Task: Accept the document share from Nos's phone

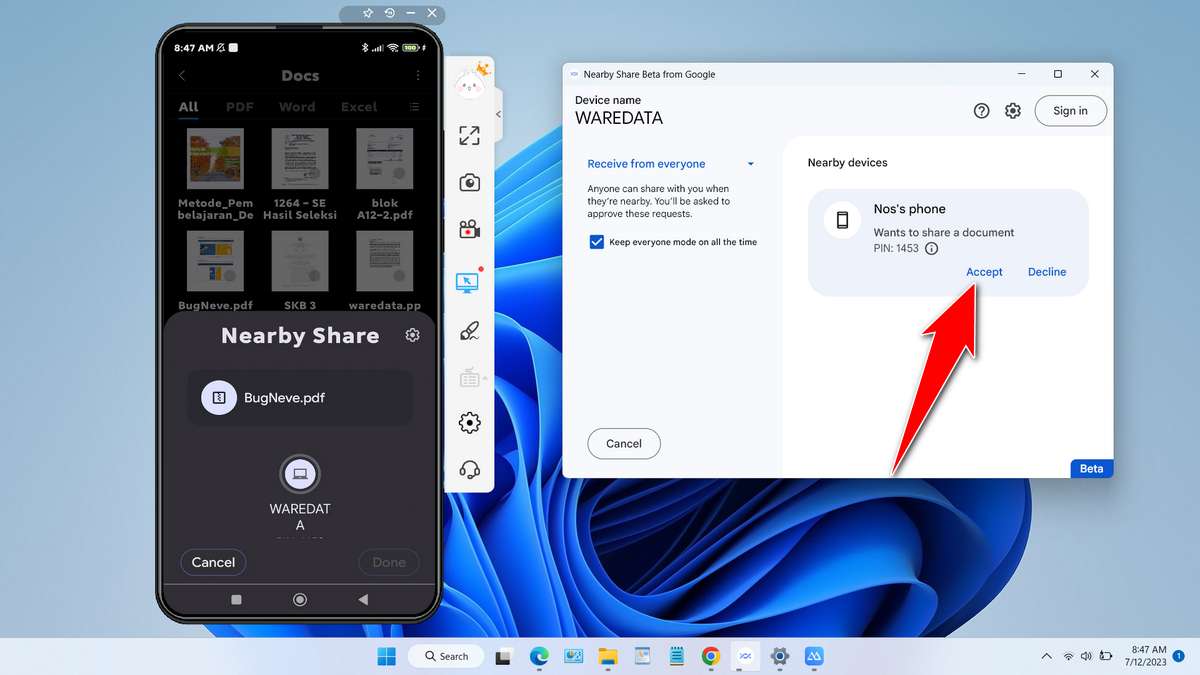Action: click(x=984, y=271)
